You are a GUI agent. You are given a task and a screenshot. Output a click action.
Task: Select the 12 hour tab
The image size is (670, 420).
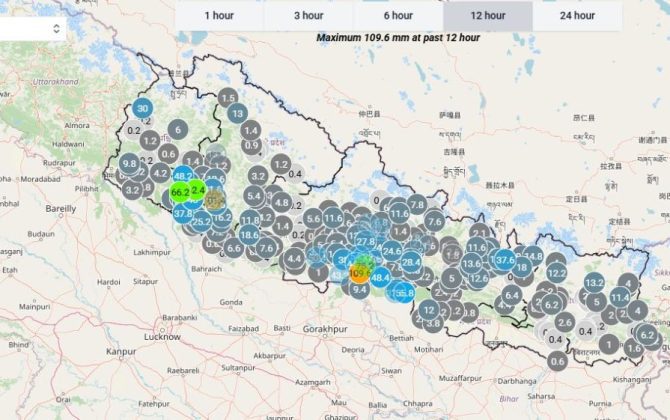tap(487, 15)
